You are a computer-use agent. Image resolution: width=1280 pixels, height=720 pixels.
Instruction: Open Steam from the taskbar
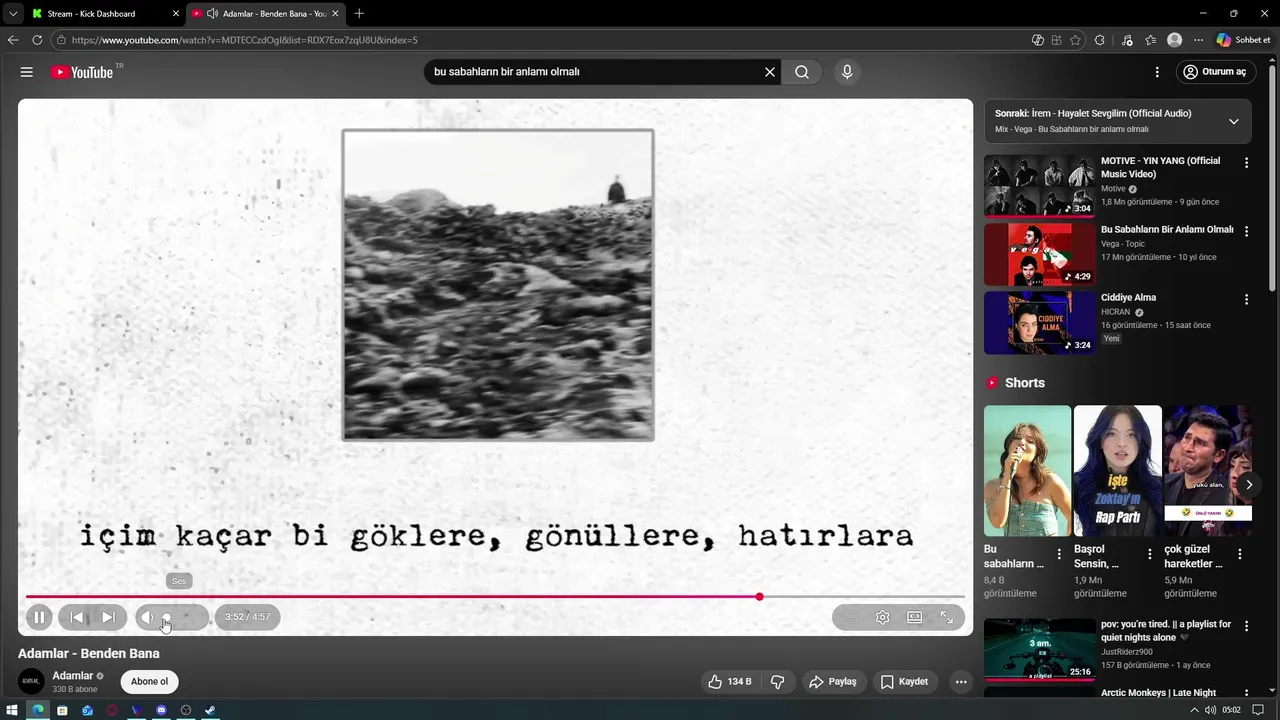[210, 710]
